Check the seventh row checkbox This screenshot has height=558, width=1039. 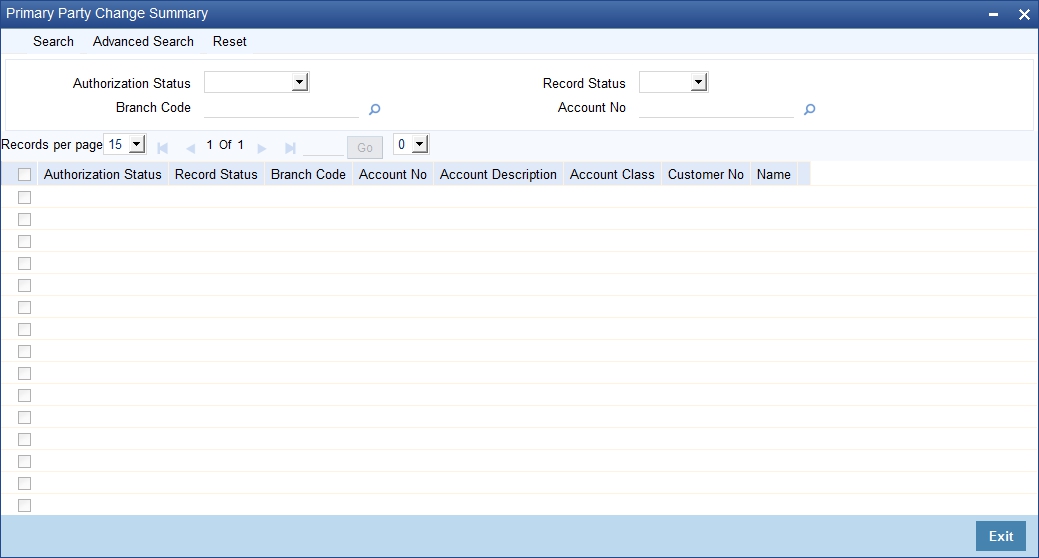pyautogui.click(x=25, y=329)
